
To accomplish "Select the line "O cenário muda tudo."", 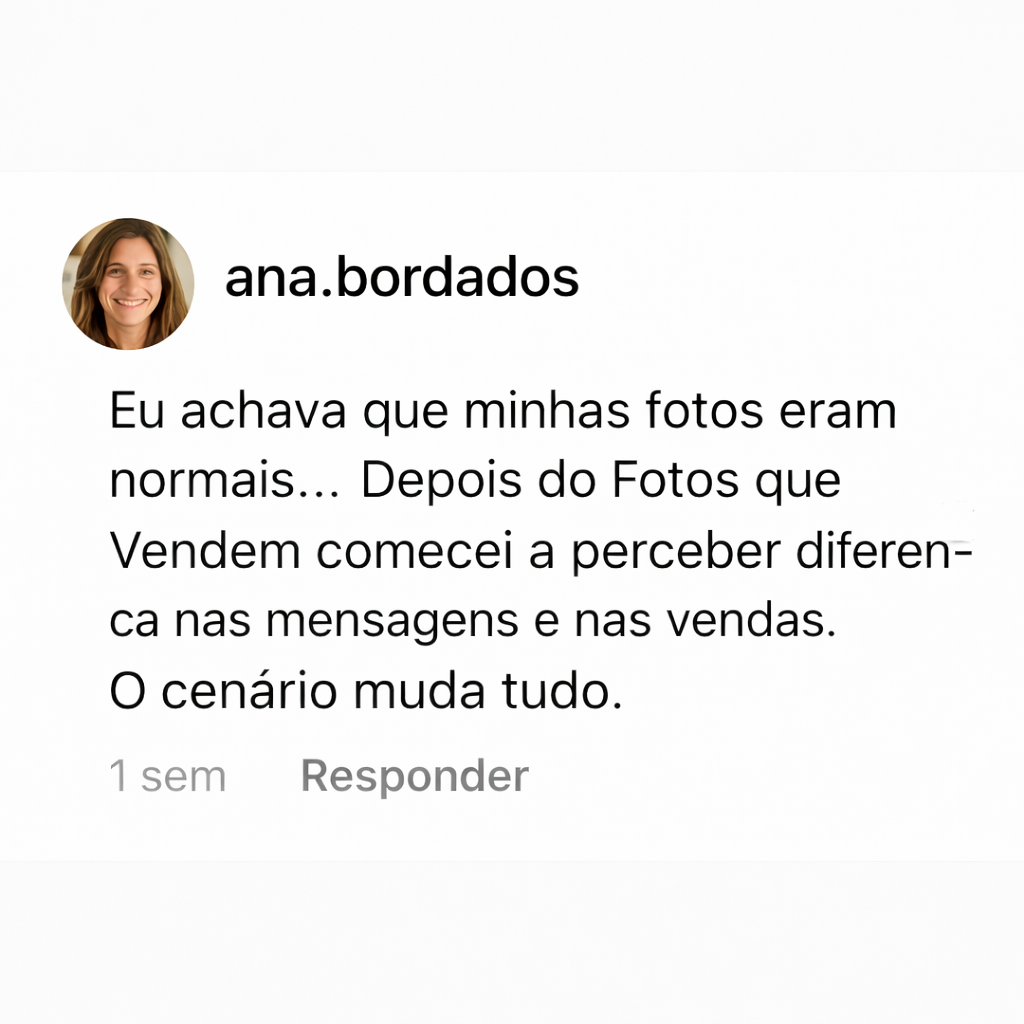I will point(366,691).
